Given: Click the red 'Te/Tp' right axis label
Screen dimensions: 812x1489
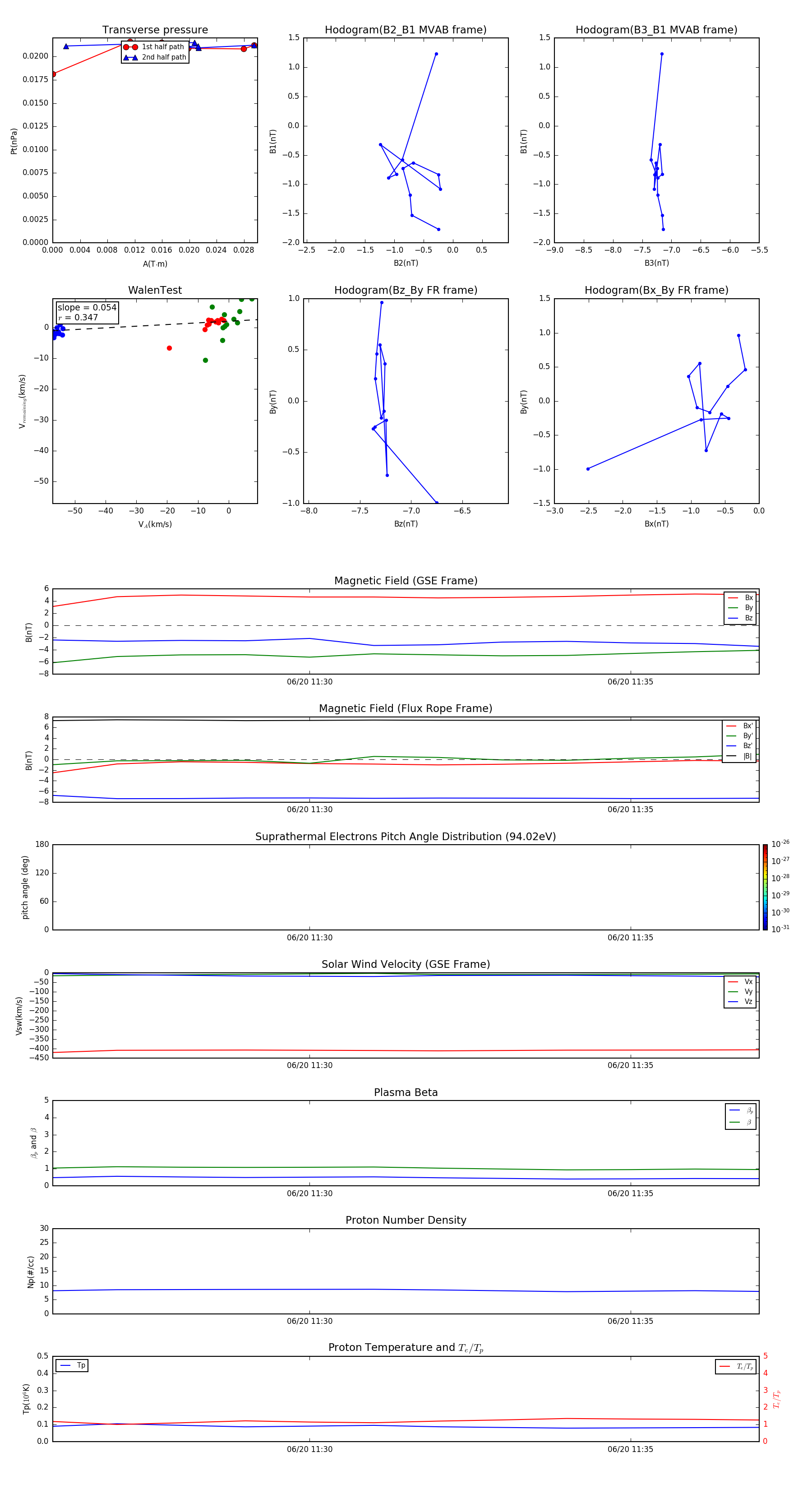Looking at the screenshot, I should pos(777,1399).
